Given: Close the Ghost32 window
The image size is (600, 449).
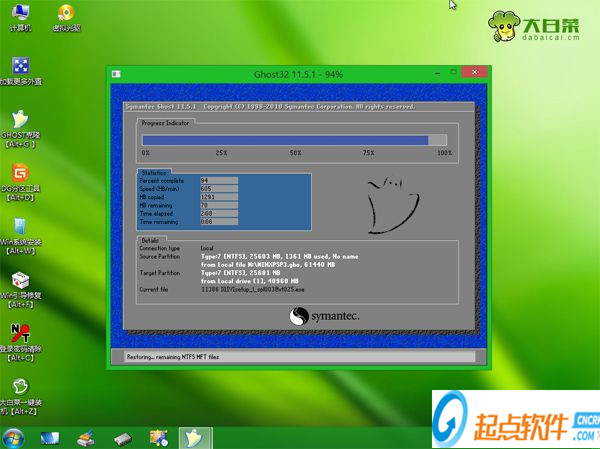Looking at the screenshot, I should (474, 73).
